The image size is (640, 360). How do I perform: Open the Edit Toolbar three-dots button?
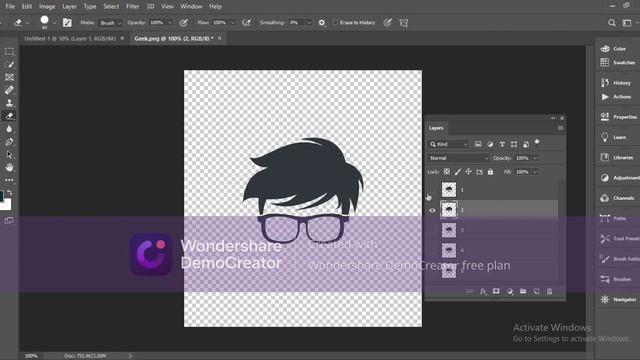point(9,180)
